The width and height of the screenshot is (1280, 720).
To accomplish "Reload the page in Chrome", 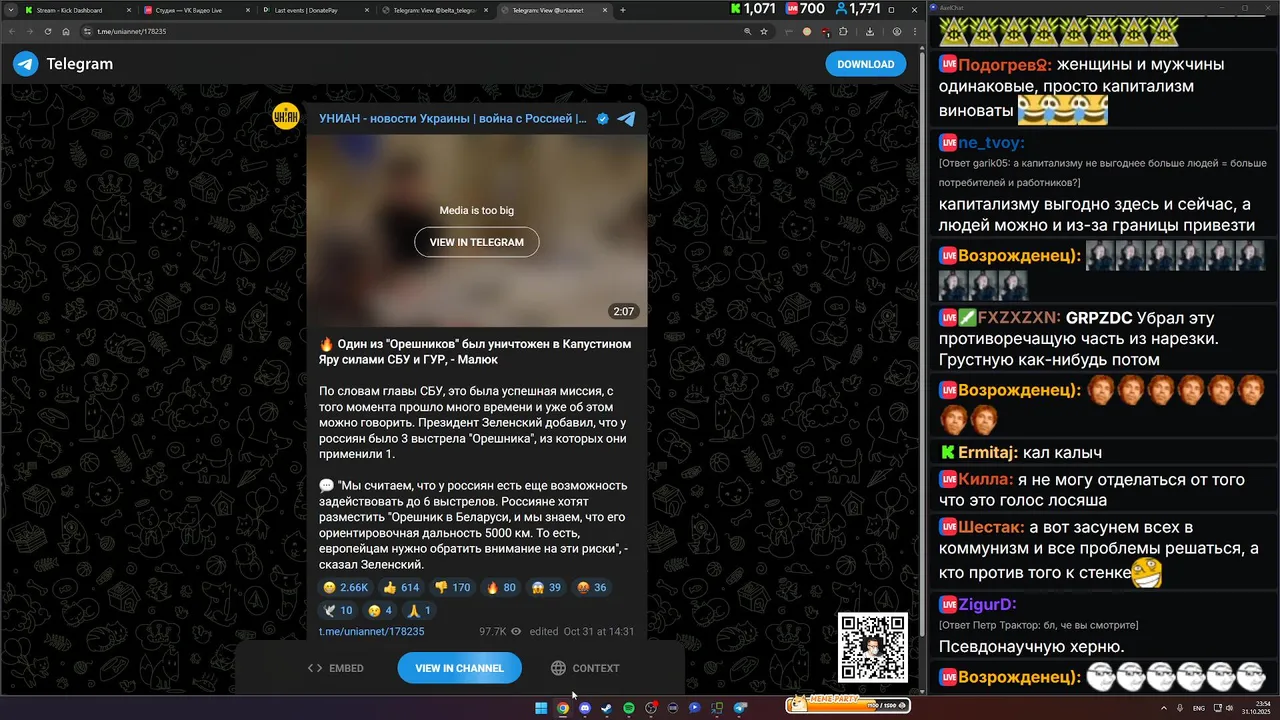I will [48, 31].
